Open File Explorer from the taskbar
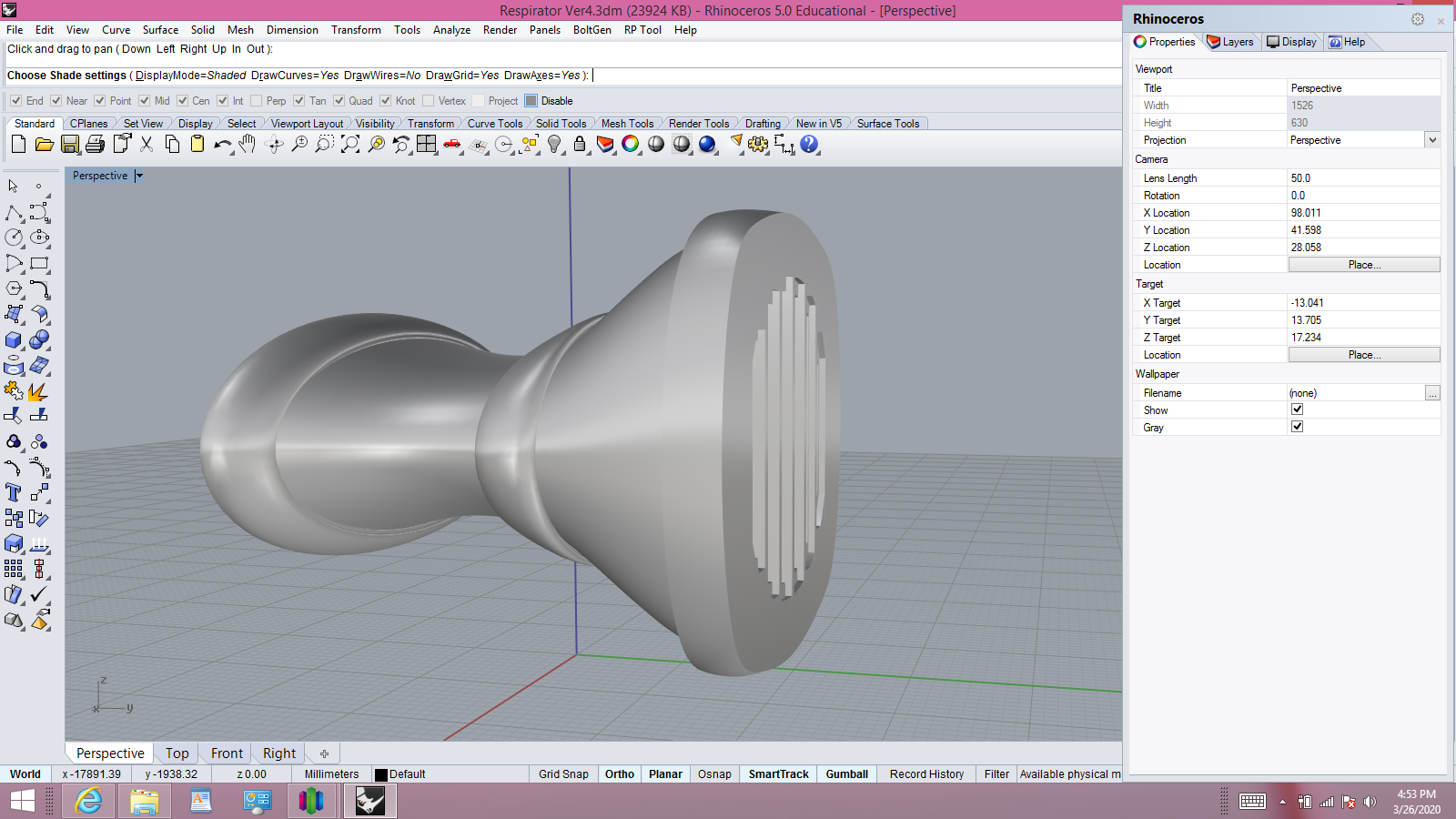The height and width of the screenshot is (819, 1456). [x=145, y=801]
